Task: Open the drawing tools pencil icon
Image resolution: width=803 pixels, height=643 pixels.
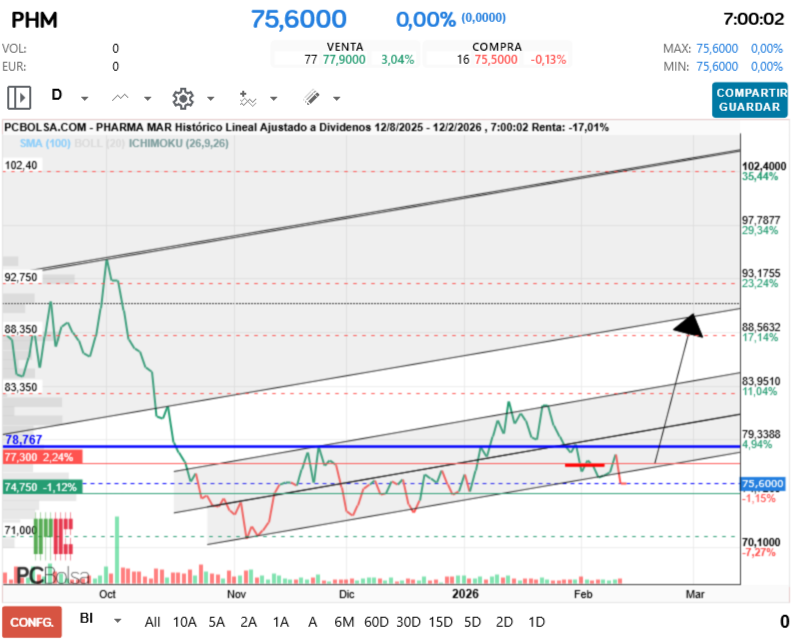Action: (310, 98)
